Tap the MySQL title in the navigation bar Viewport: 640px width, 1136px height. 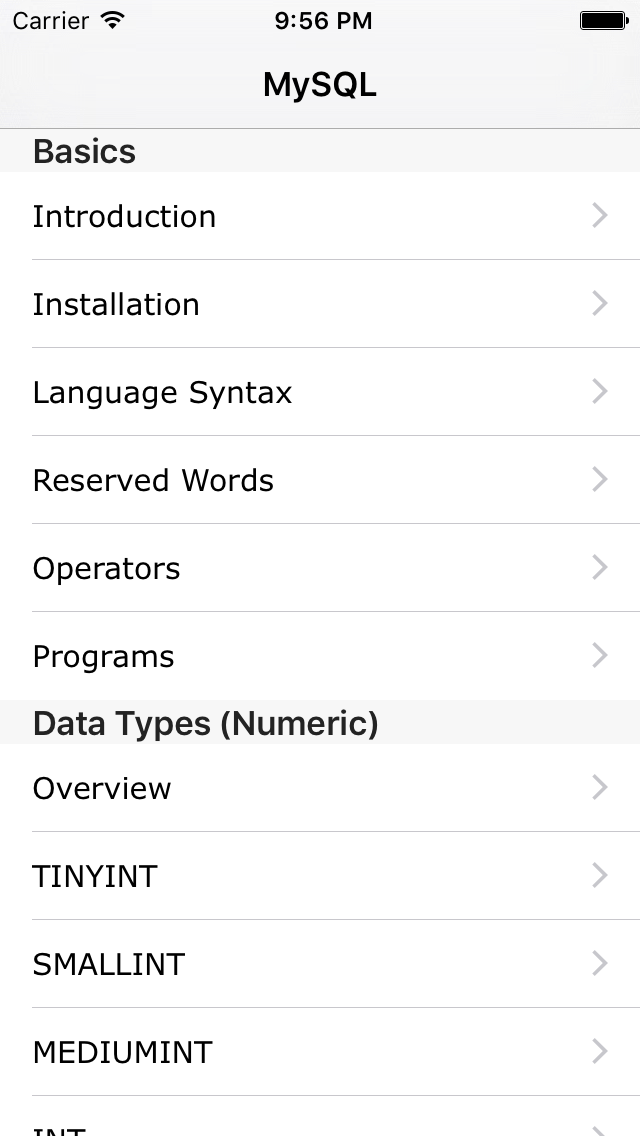[x=319, y=85]
